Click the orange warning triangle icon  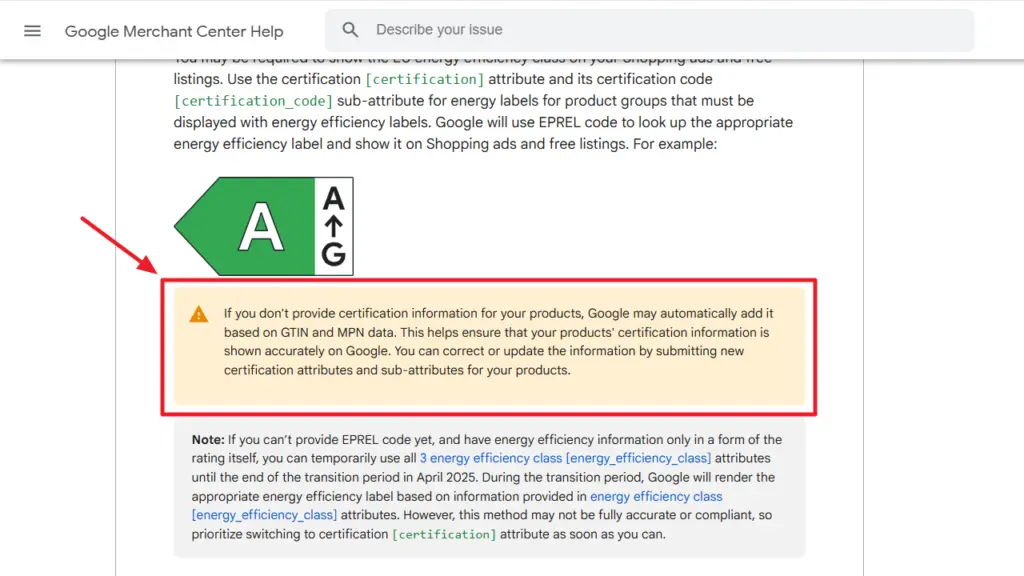[x=199, y=314]
